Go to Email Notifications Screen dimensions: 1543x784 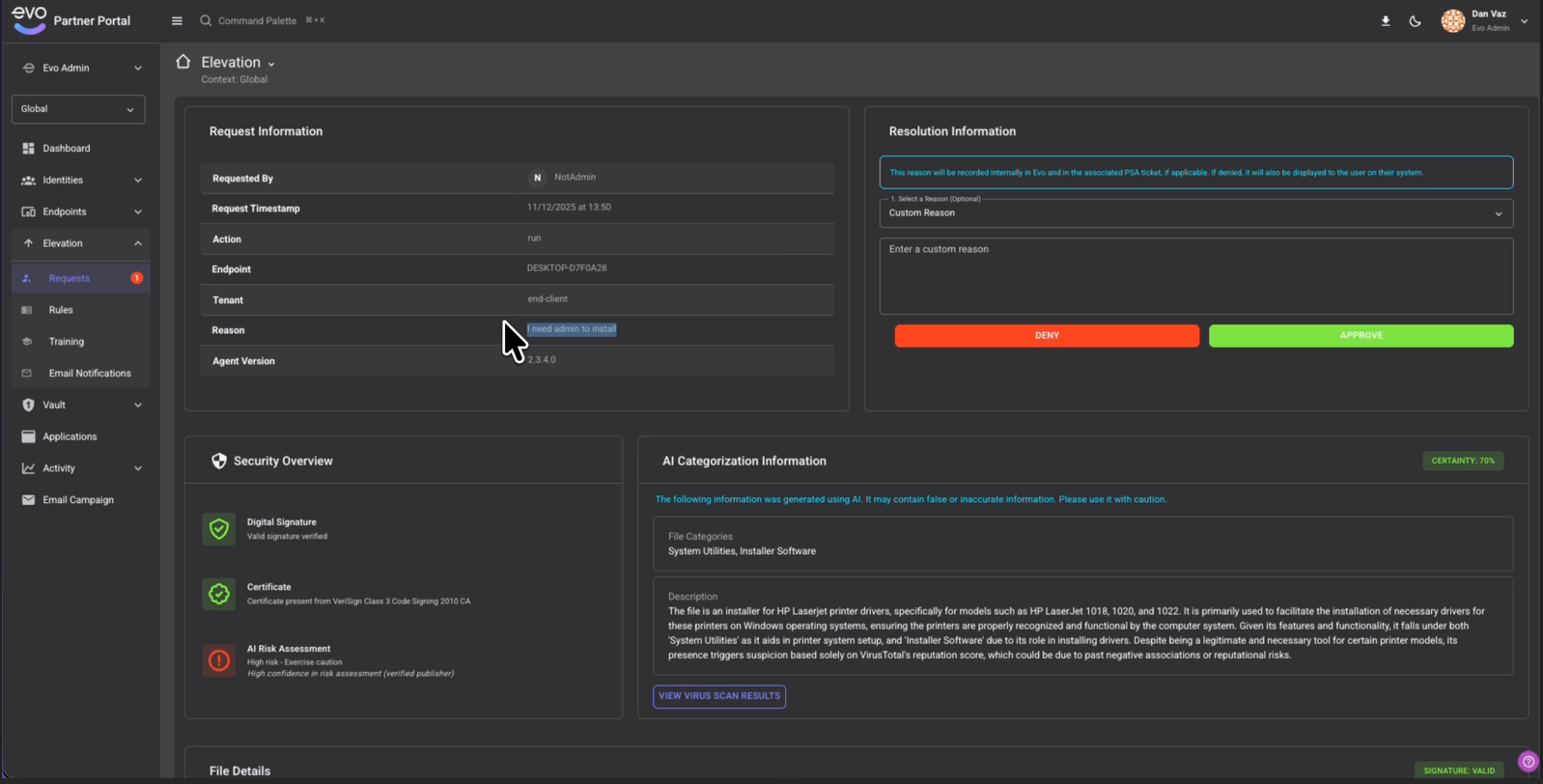click(89, 374)
